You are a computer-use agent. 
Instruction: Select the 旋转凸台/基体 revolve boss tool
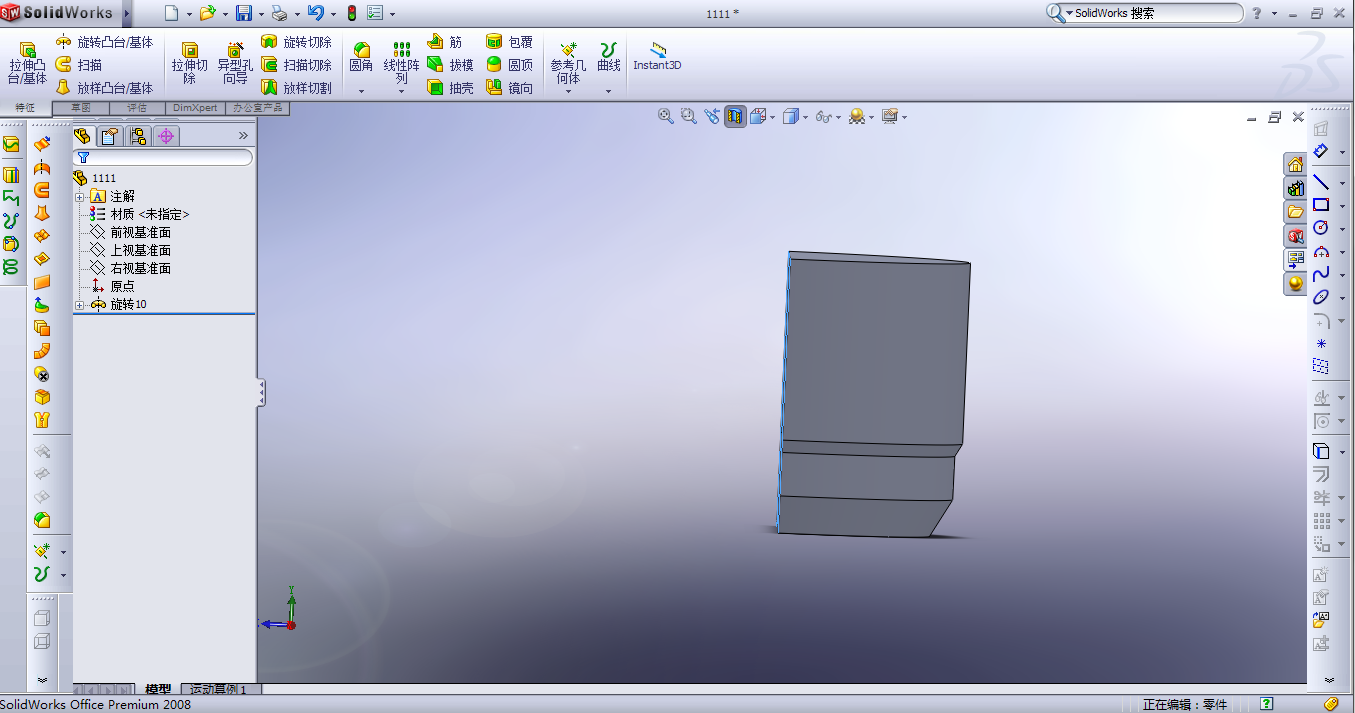pos(105,42)
